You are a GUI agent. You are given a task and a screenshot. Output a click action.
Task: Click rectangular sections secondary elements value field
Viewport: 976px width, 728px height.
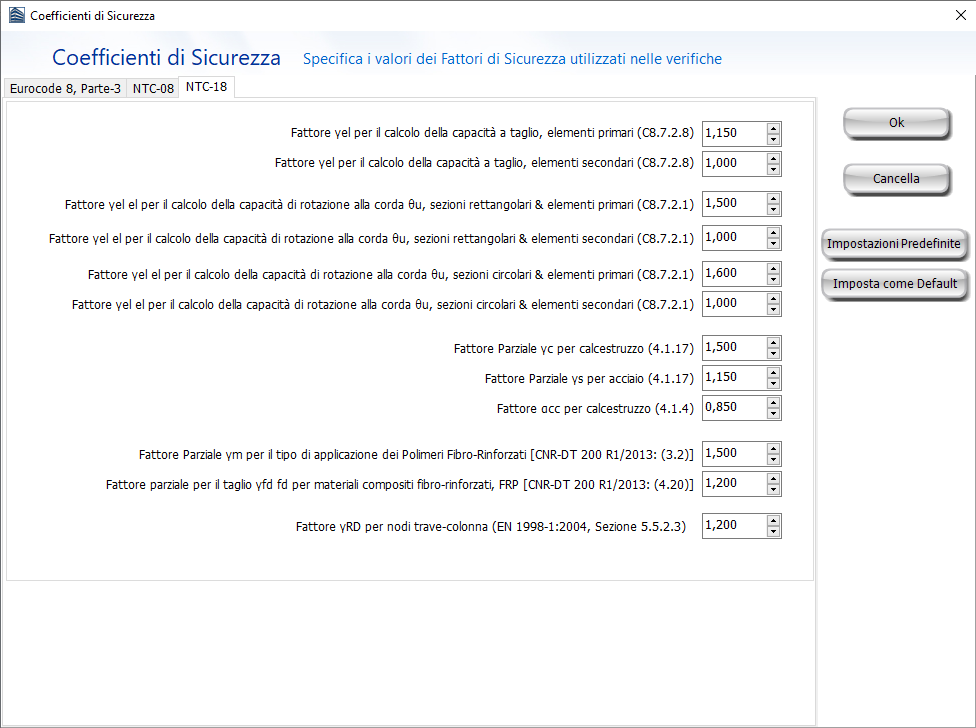point(733,238)
